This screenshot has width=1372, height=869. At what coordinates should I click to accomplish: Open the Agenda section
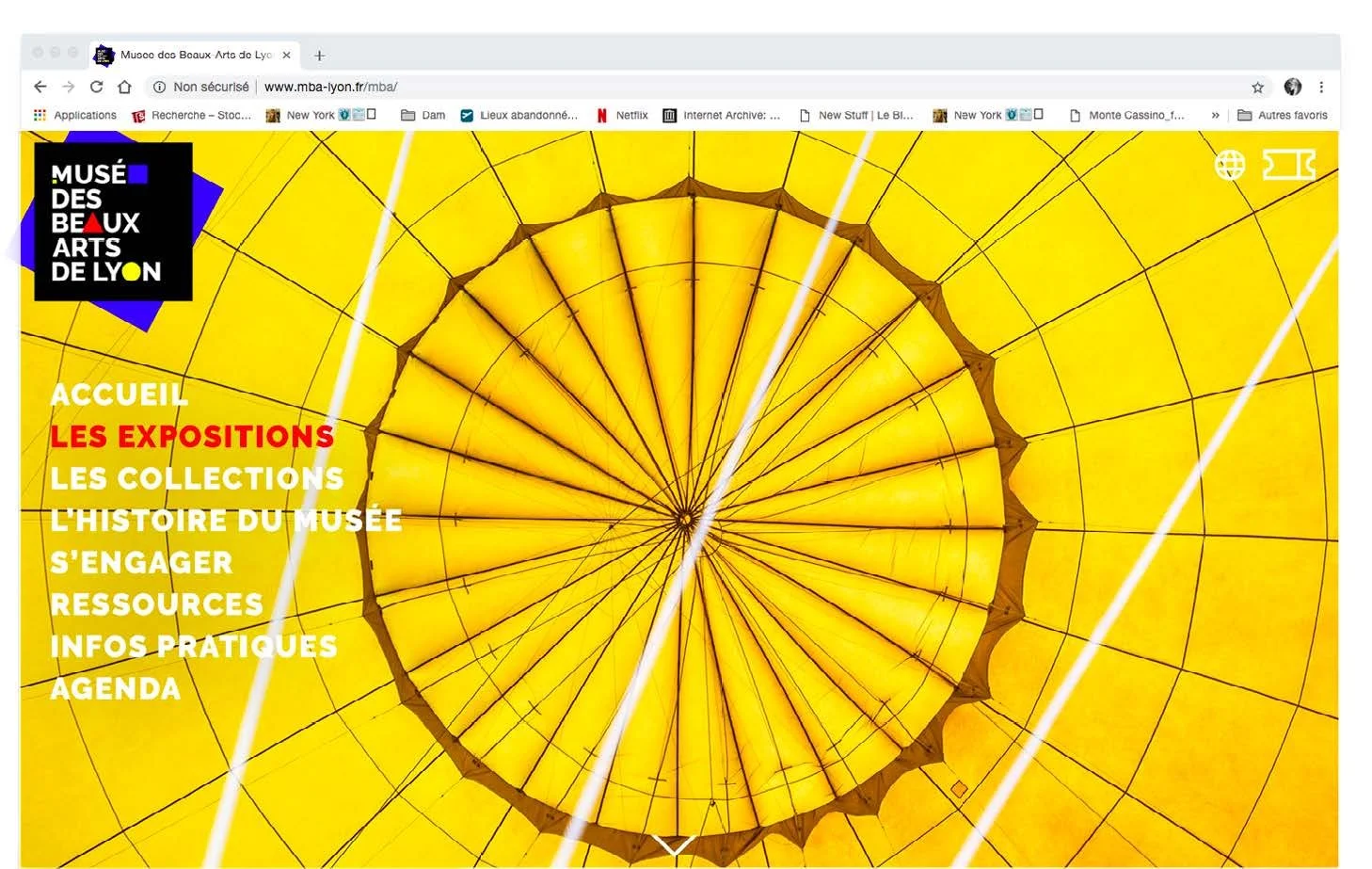click(115, 688)
